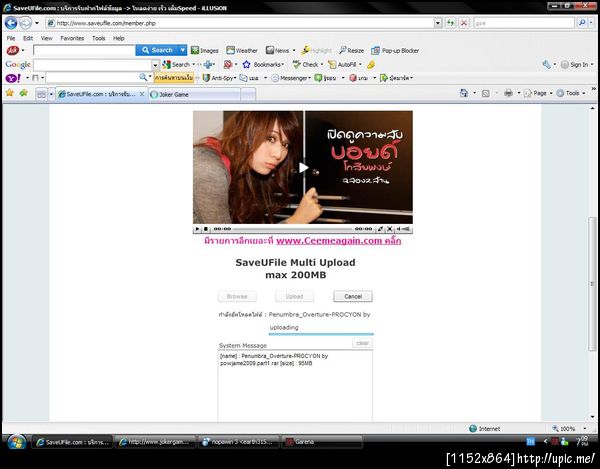Open the Edit menu
600x469 pixels.
pos(28,38)
